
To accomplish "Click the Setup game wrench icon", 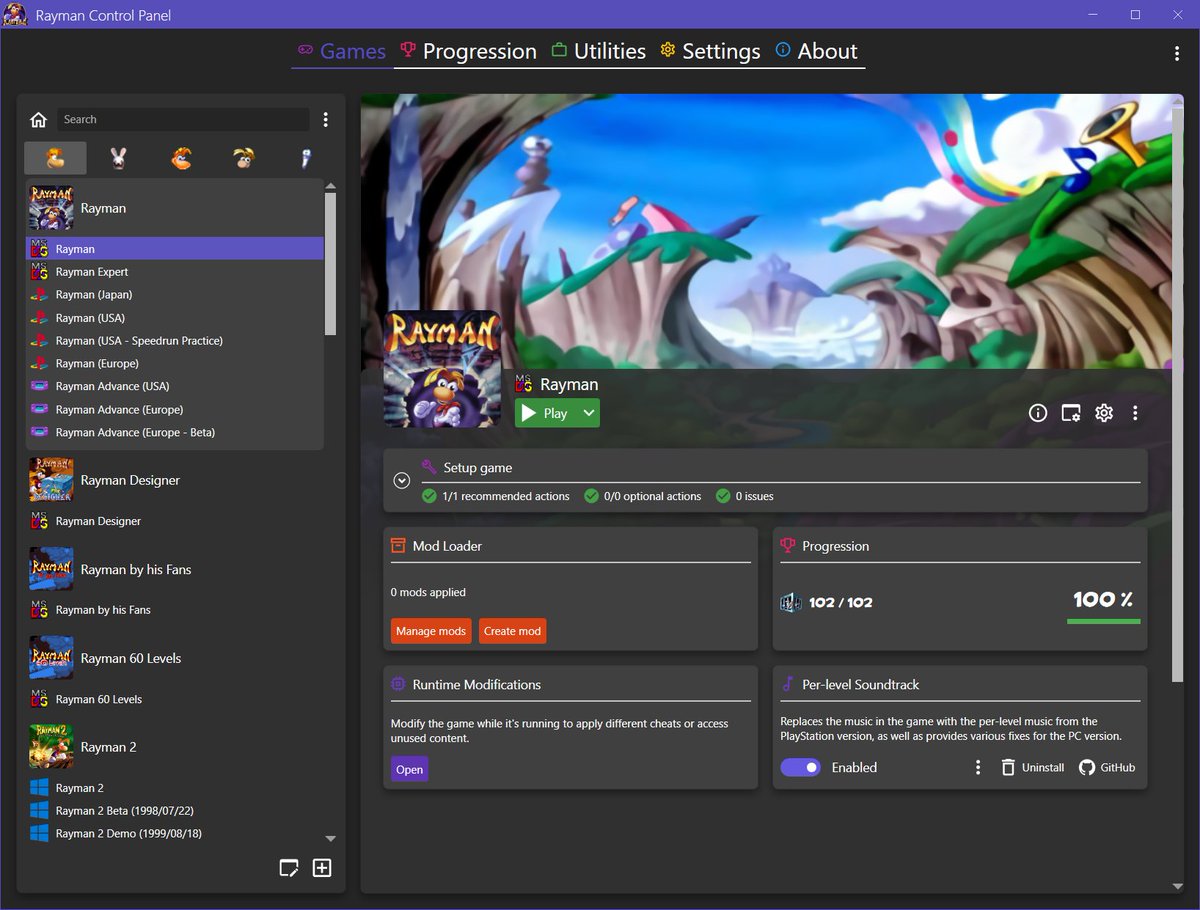I will (x=429, y=467).
